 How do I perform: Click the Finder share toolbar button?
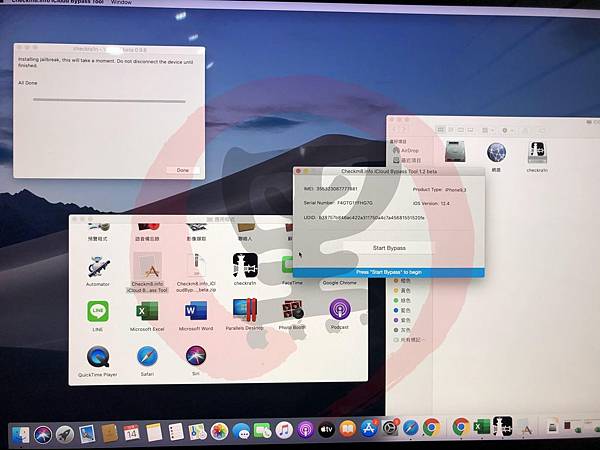click(525, 130)
